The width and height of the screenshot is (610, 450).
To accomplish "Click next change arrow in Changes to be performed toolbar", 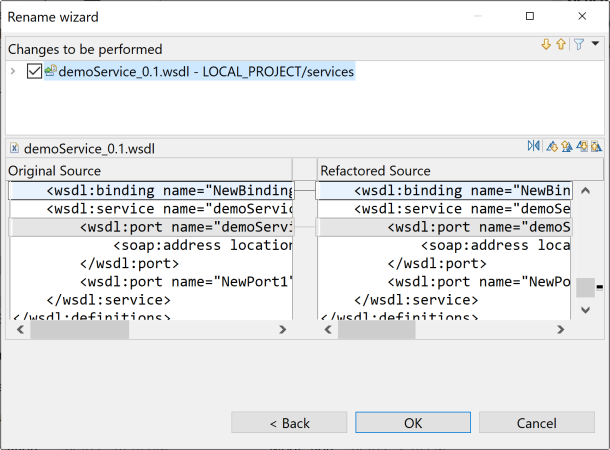I will pyautogui.click(x=546, y=44).
